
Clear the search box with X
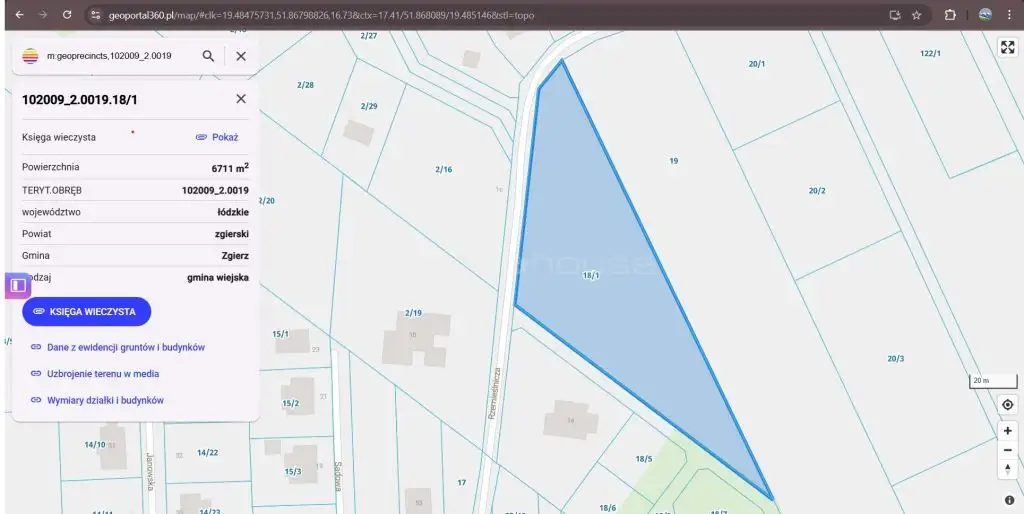tap(241, 56)
